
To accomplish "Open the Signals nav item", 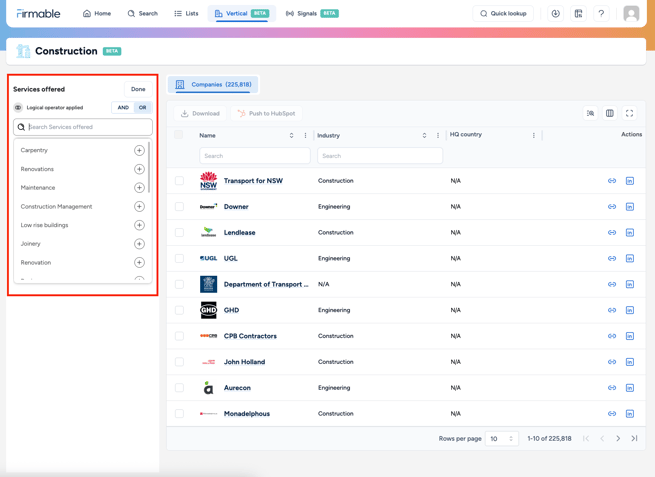I will pos(312,13).
